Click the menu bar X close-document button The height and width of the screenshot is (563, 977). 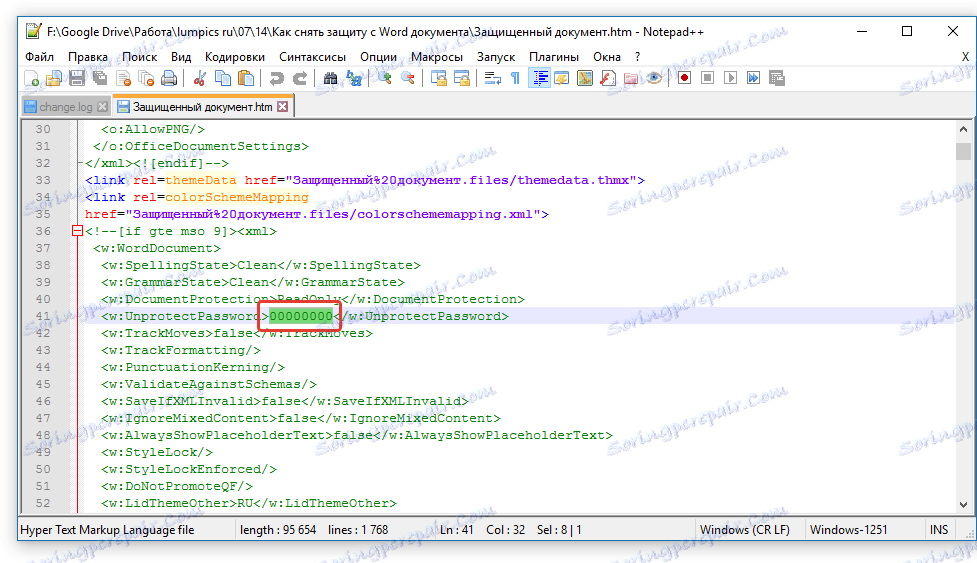(965, 57)
